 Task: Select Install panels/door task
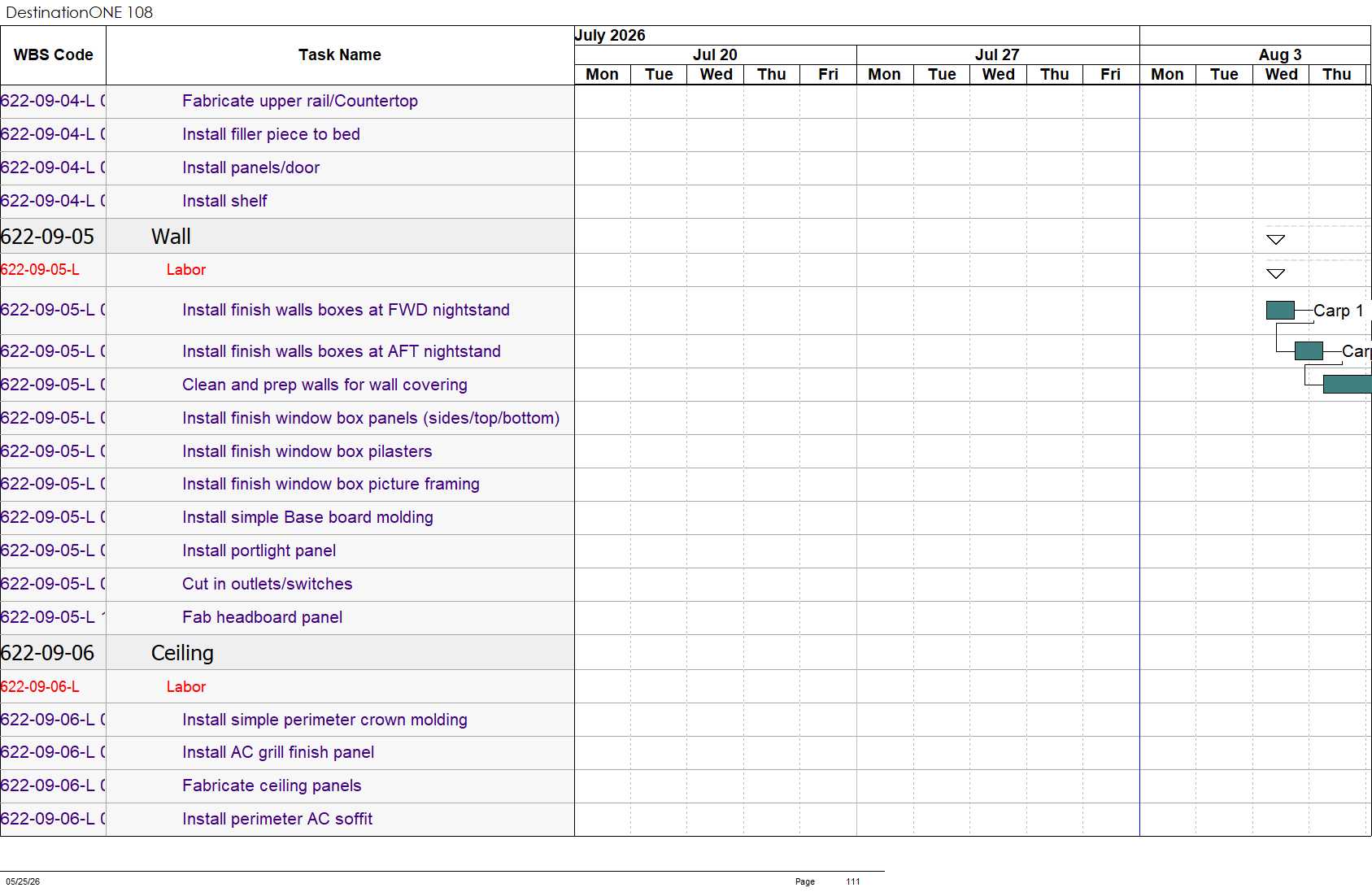coord(250,168)
